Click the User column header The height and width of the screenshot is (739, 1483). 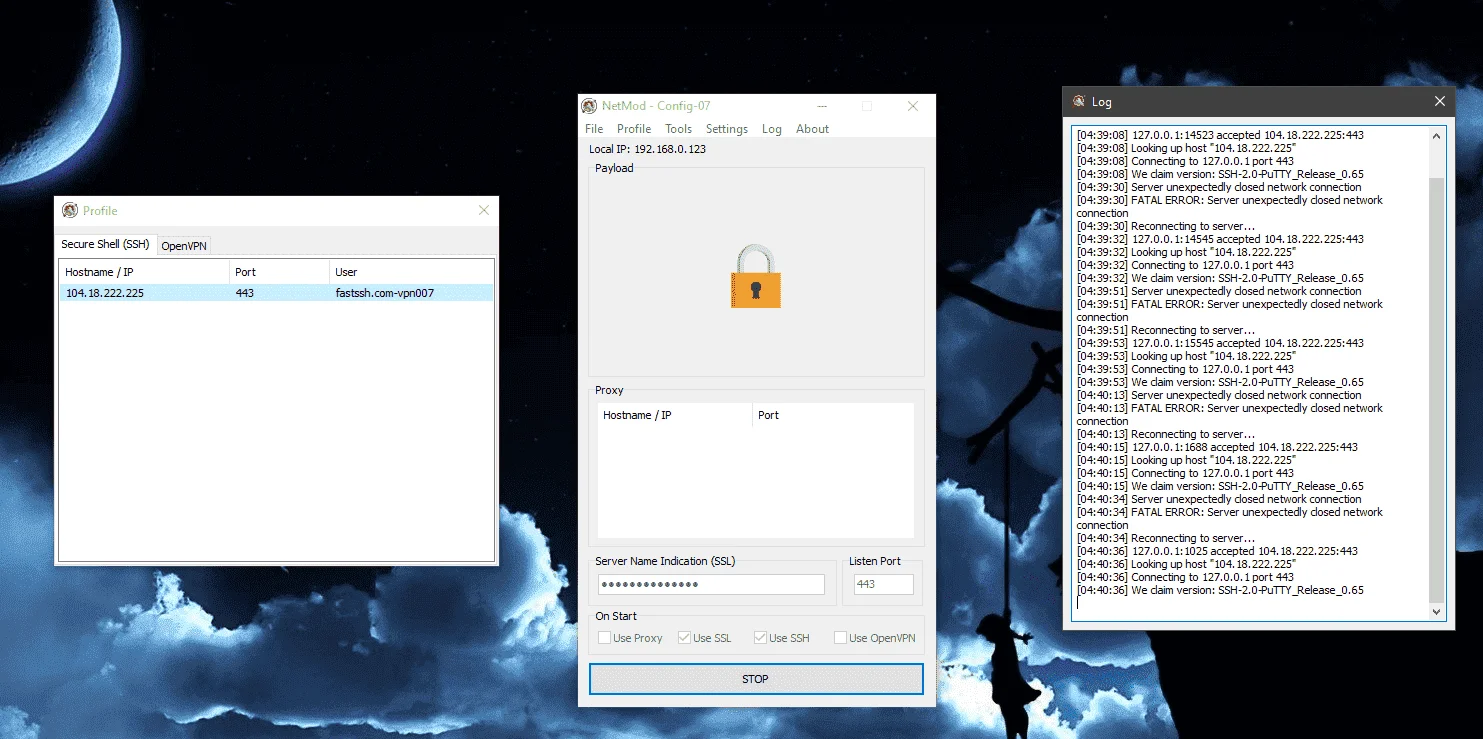tap(411, 272)
